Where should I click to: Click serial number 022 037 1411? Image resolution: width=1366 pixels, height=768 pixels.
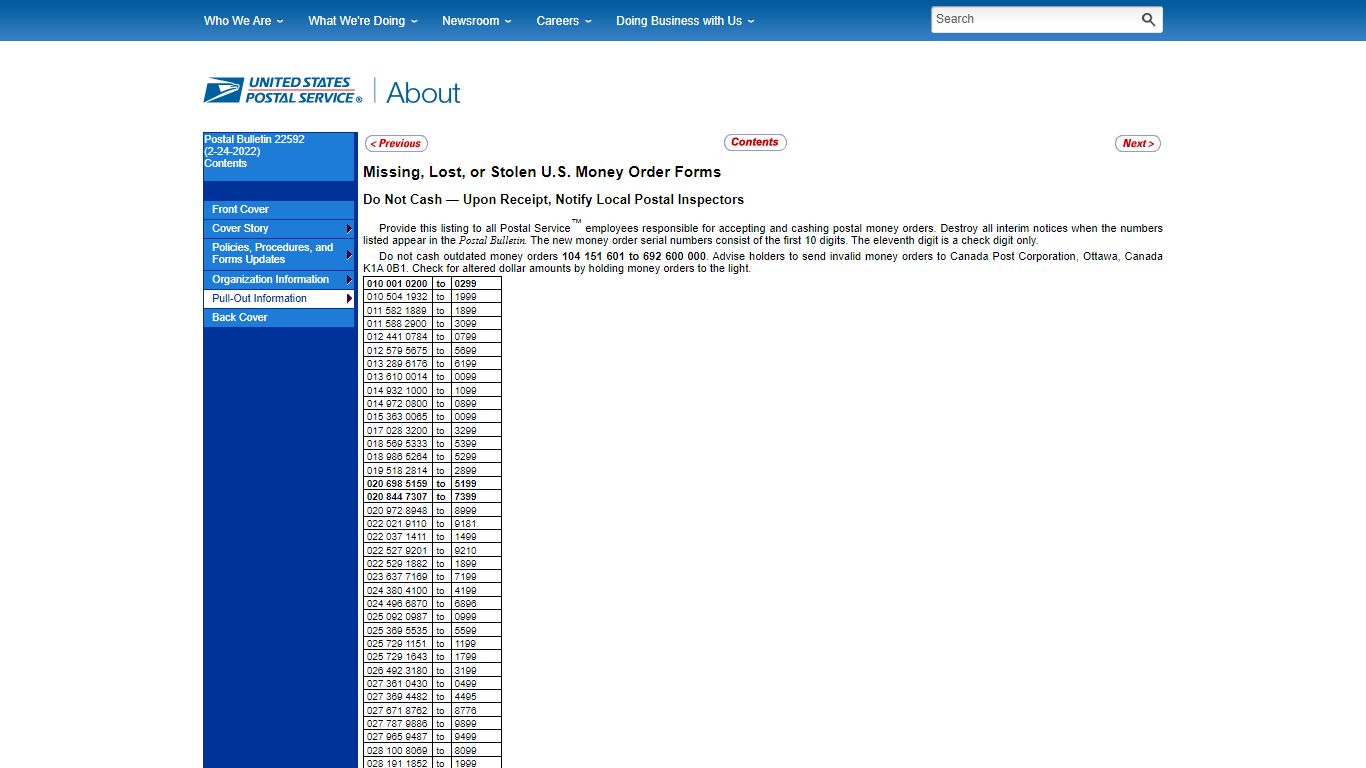pos(397,537)
